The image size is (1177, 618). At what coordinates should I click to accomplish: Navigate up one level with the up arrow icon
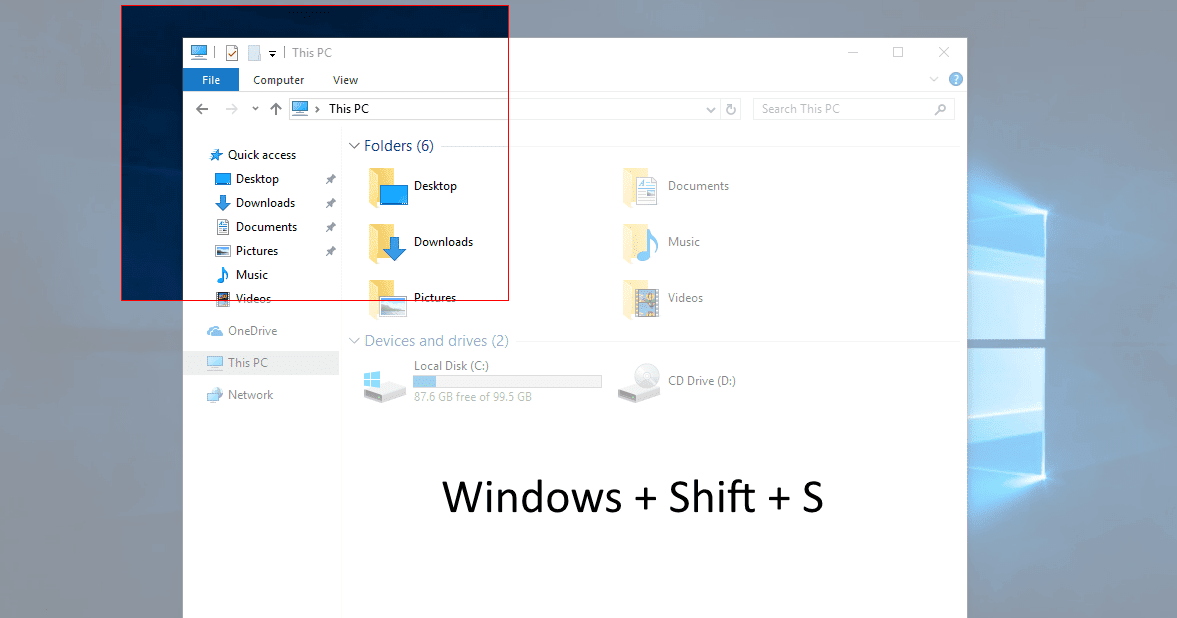coord(275,107)
